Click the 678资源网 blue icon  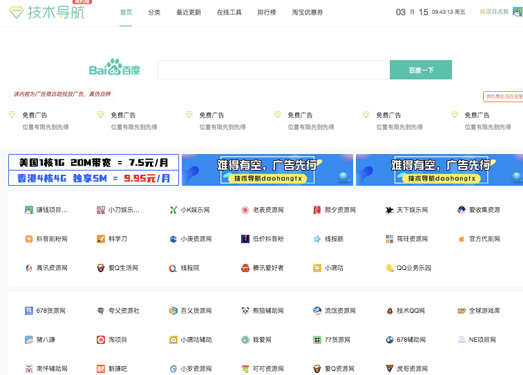pos(29,311)
